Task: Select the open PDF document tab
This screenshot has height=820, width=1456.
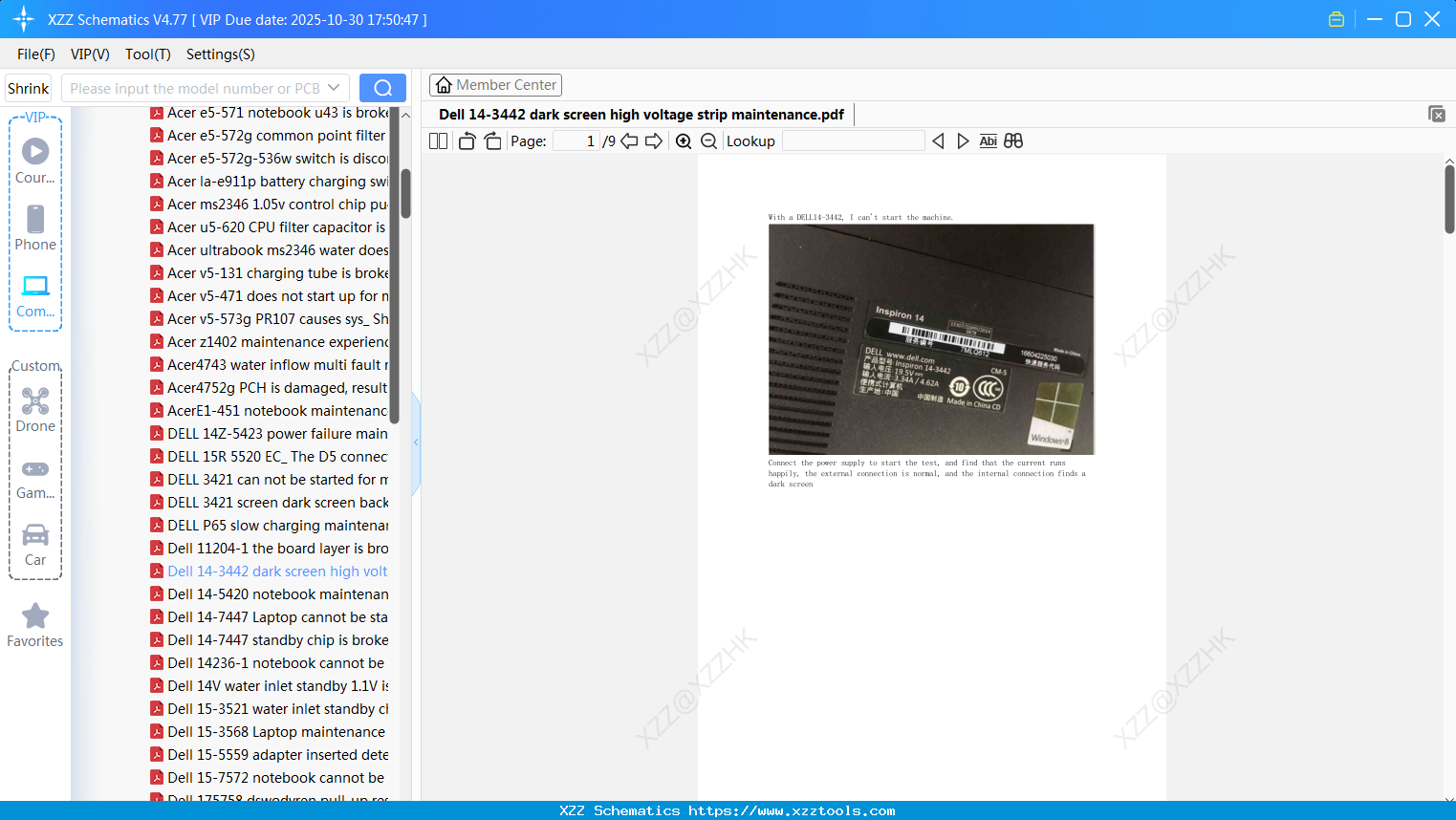Action: pos(641,115)
